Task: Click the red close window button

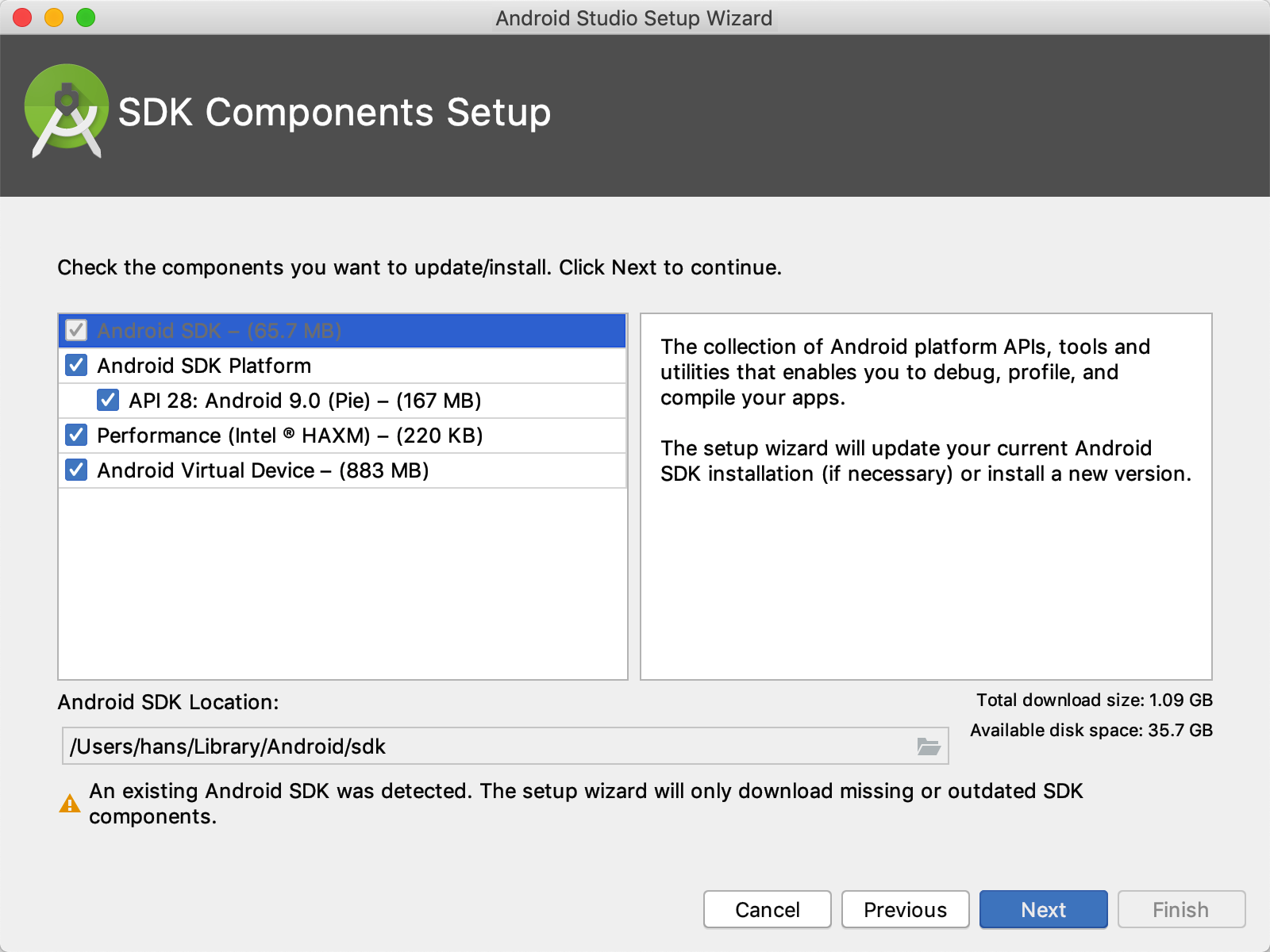Action: pyautogui.click(x=22, y=17)
